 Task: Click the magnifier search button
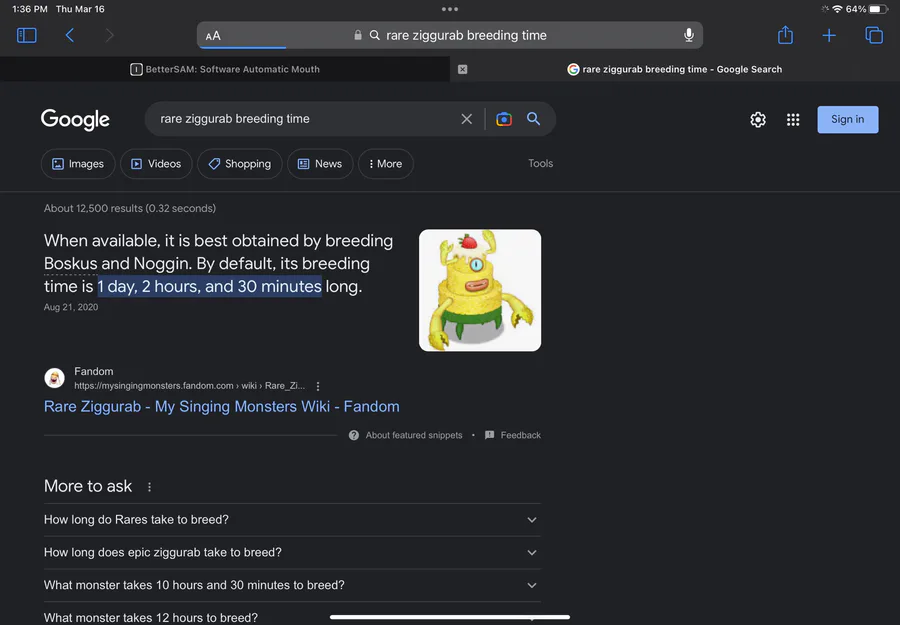533,119
